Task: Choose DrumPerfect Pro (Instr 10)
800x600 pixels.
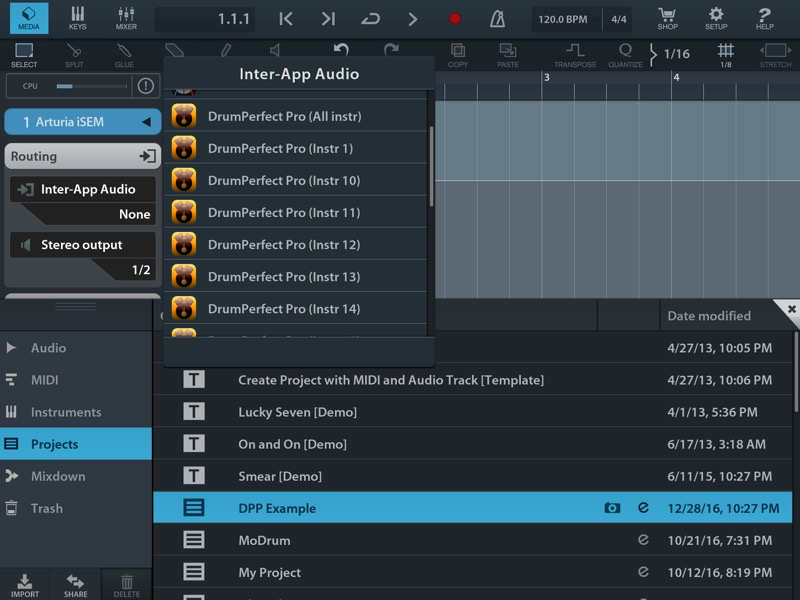Action: click(x=296, y=181)
